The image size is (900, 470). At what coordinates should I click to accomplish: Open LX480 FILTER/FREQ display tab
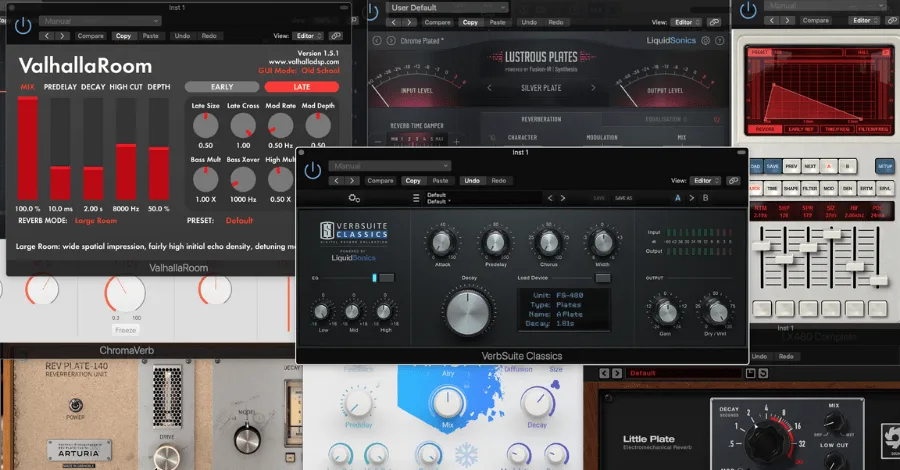tap(874, 130)
